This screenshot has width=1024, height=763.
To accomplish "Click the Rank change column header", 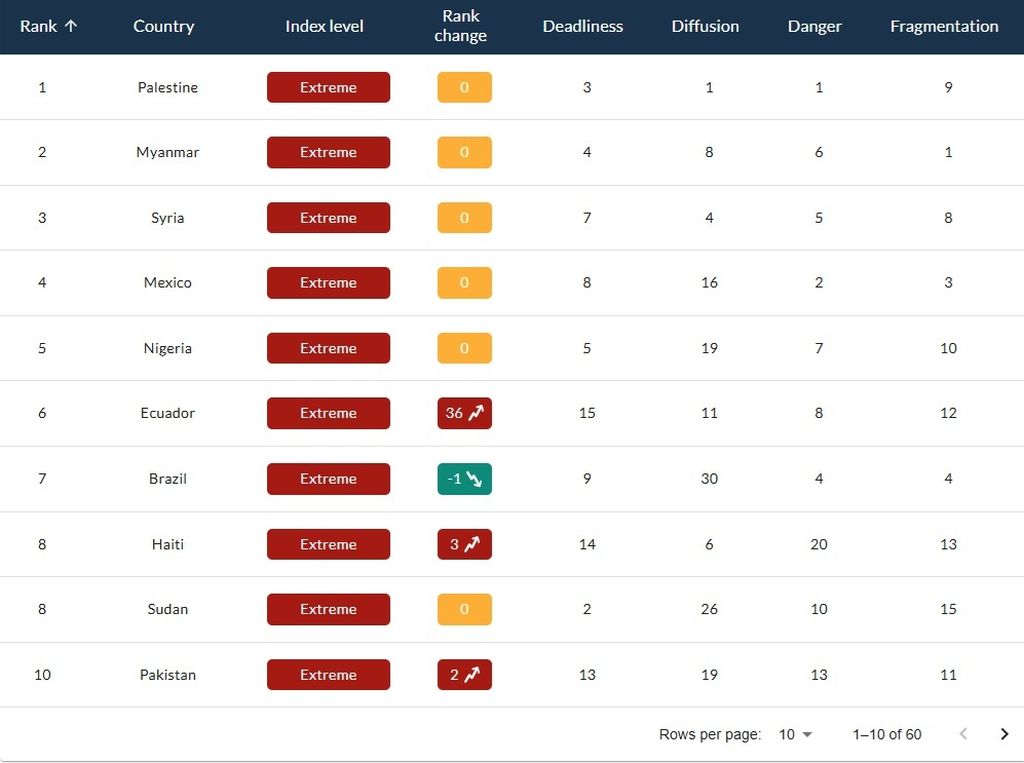I will pyautogui.click(x=460, y=26).
